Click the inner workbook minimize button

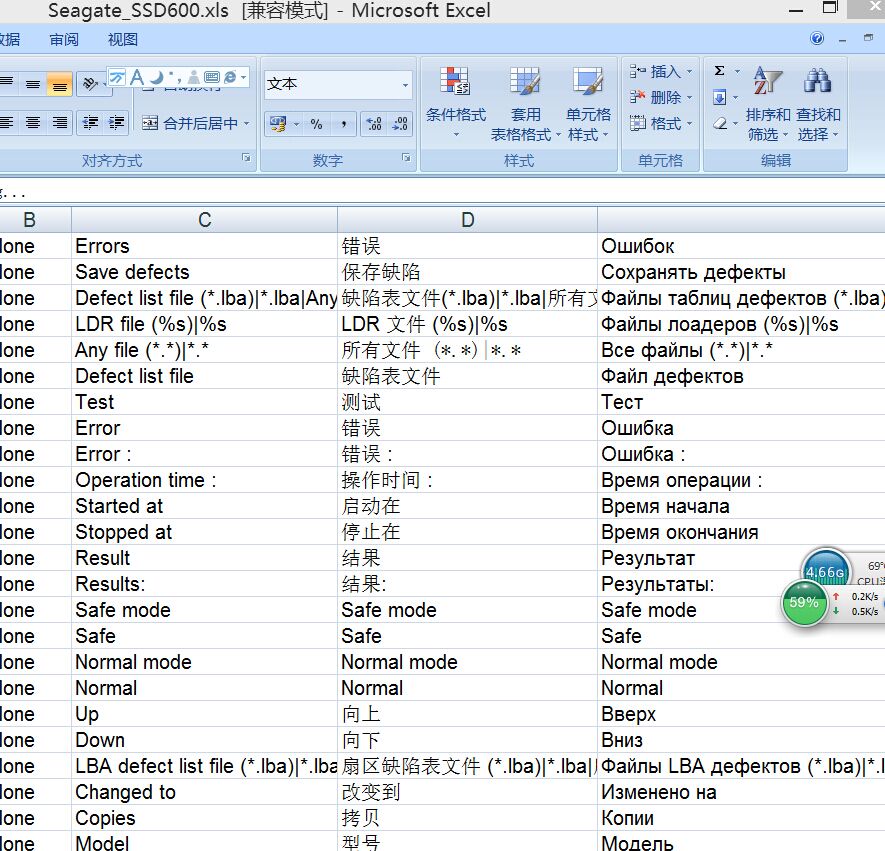pyautogui.click(x=843, y=40)
